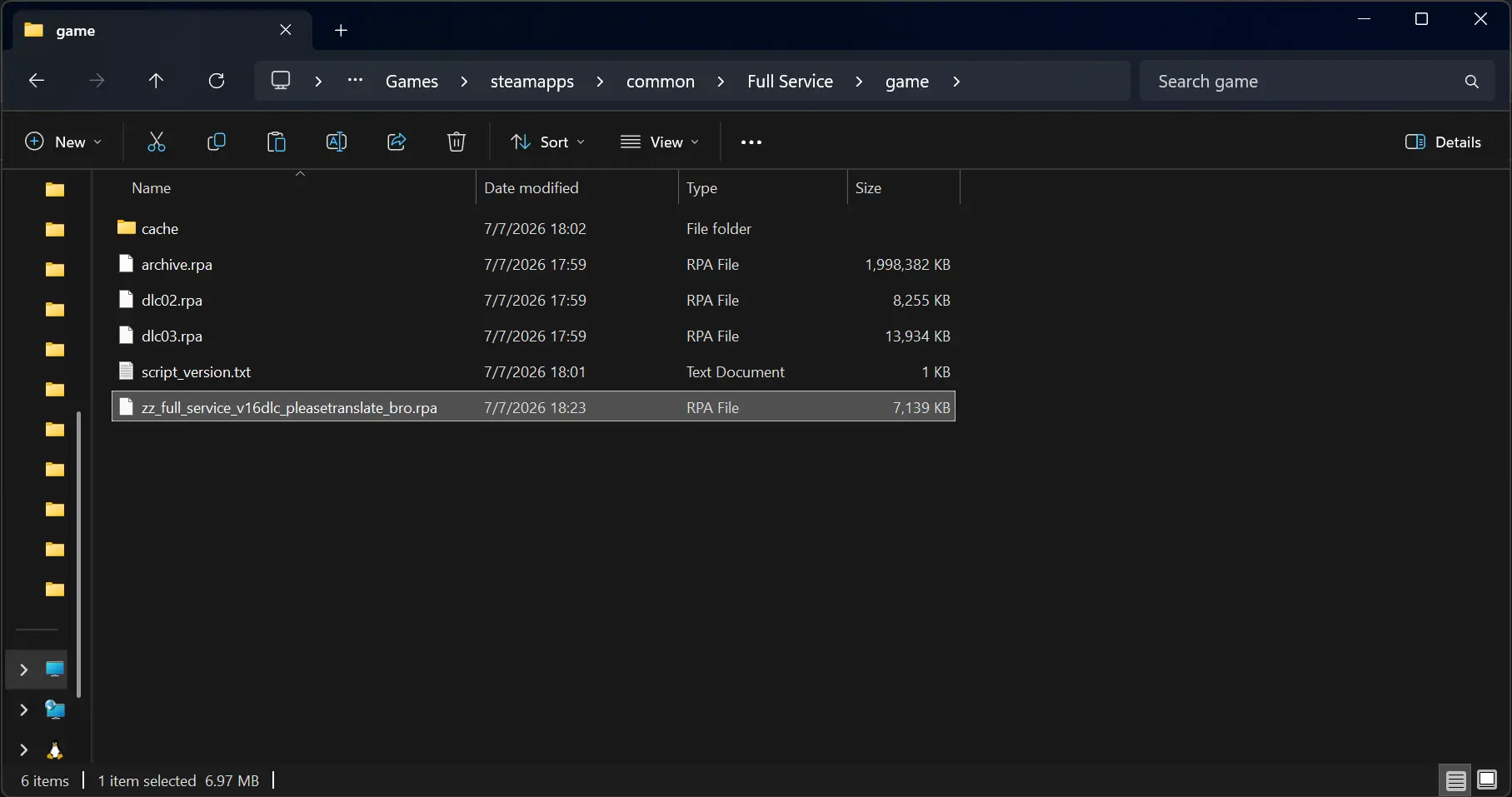Open the See more ellipsis menu

(x=751, y=142)
